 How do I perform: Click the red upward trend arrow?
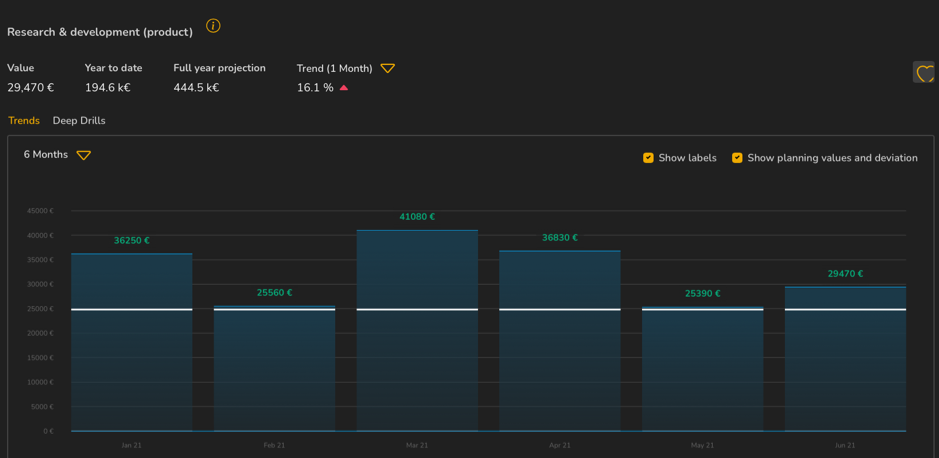[344, 88]
